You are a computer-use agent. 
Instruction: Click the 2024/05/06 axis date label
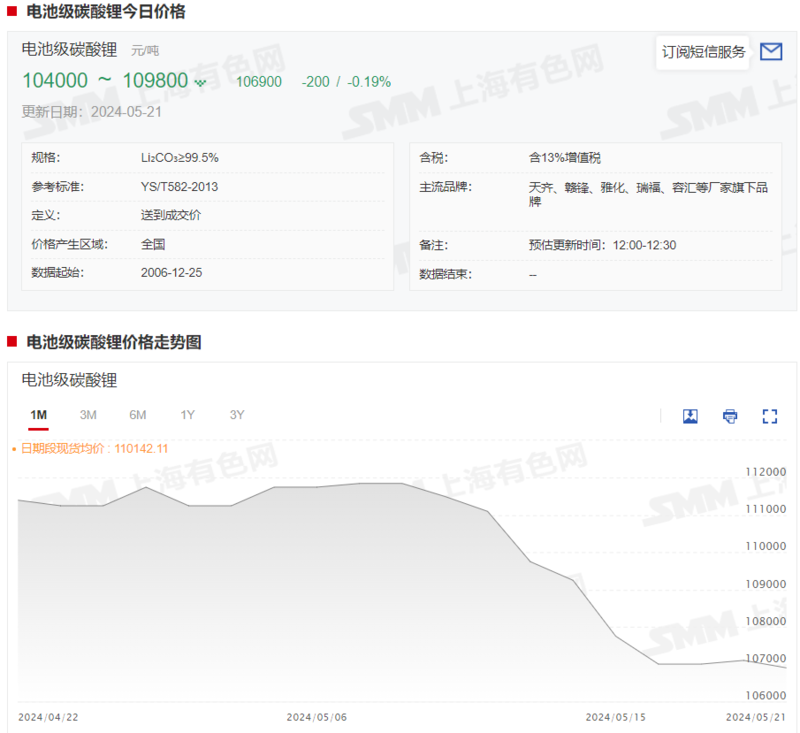316,717
